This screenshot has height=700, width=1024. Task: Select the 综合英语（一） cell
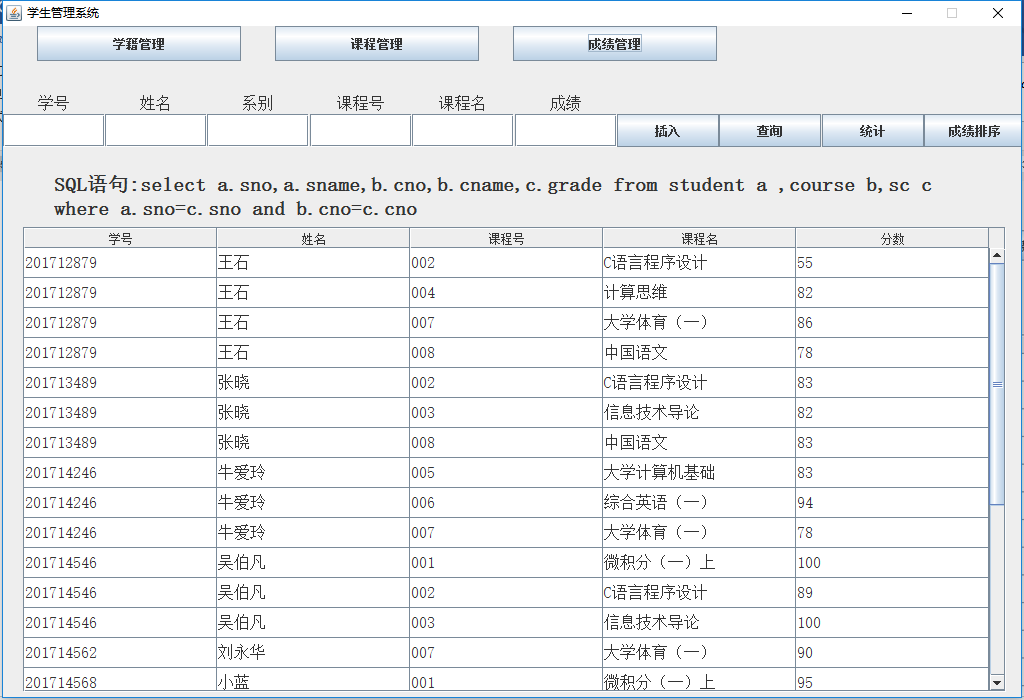tap(699, 503)
